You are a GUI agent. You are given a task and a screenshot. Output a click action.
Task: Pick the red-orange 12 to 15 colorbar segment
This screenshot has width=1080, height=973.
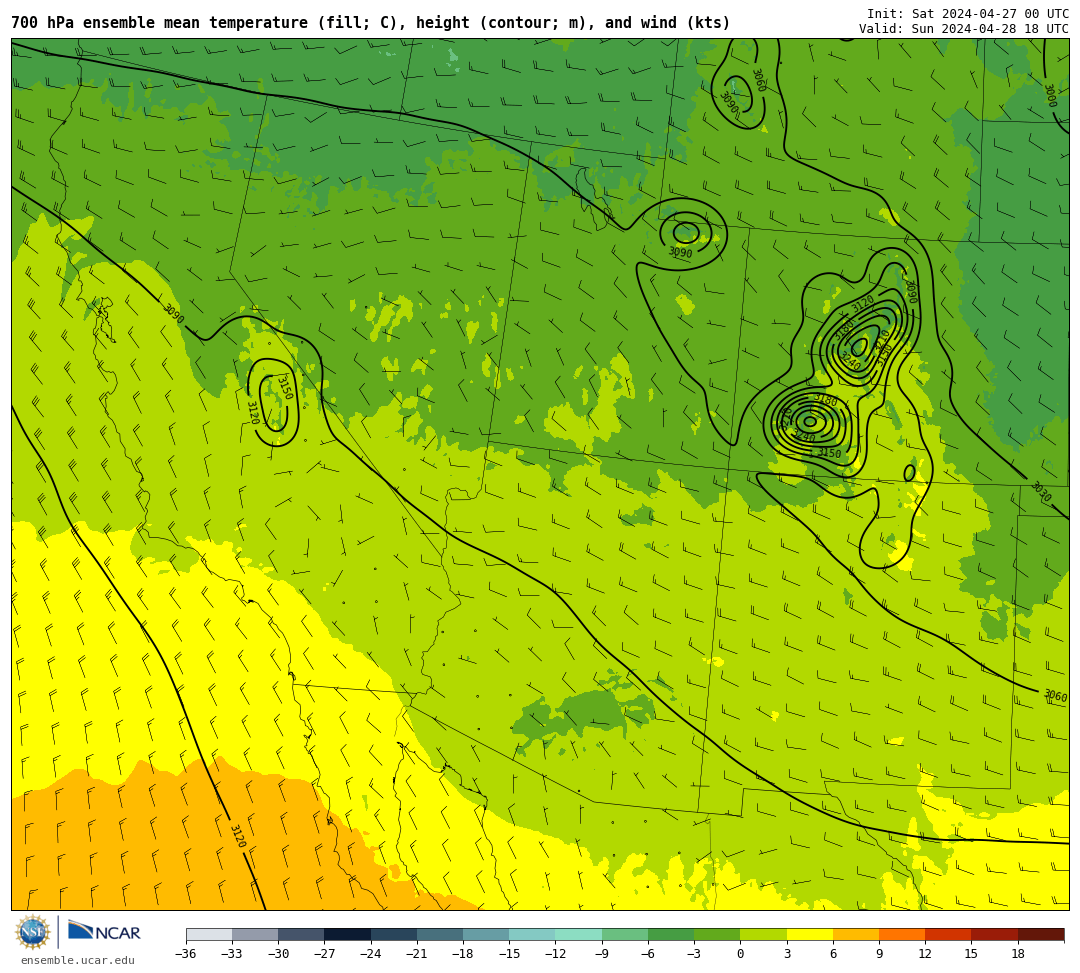coord(948,934)
